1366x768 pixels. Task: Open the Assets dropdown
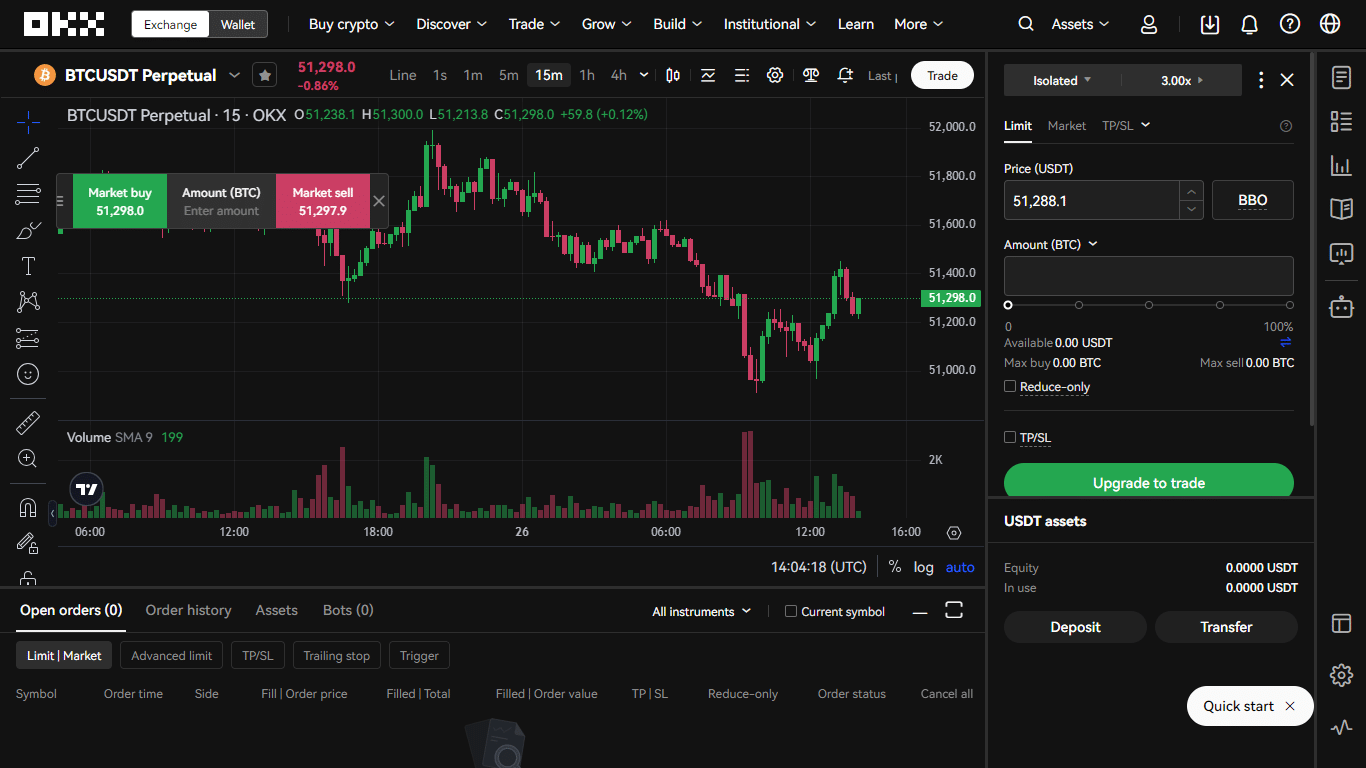coord(1081,24)
